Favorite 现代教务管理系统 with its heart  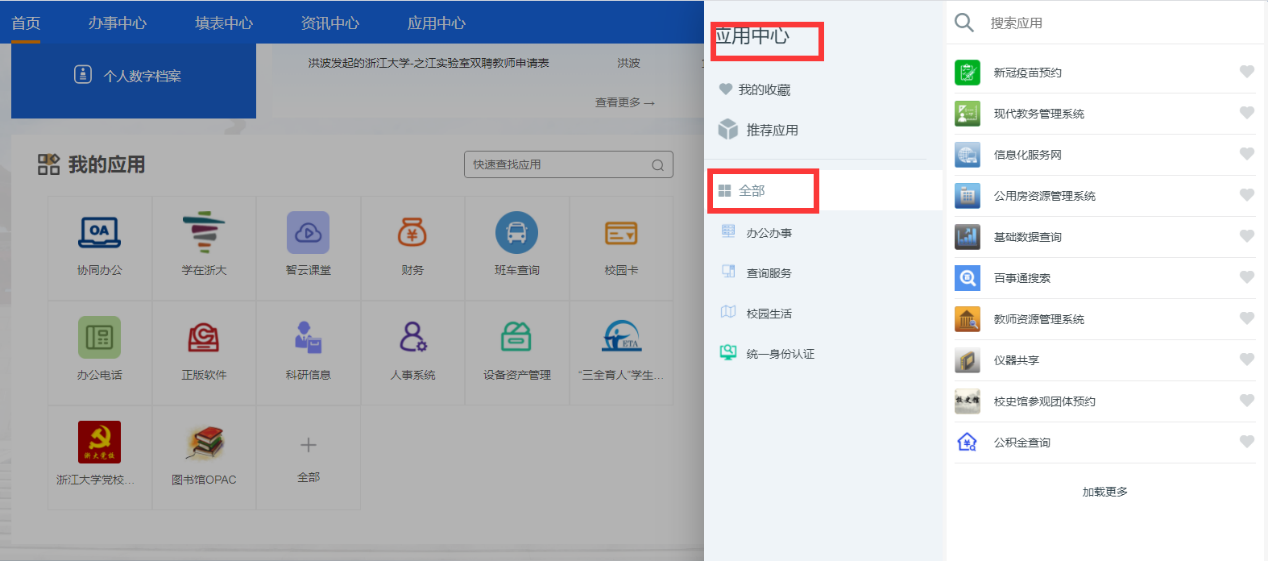pos(1246,112)
